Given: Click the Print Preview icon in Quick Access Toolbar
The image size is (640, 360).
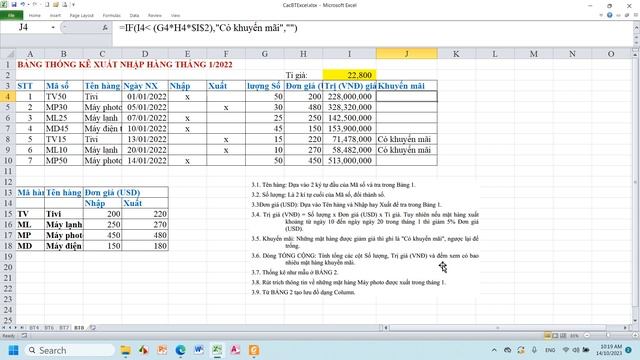Looking at the screenshot, I should click(x=64, y=4).
